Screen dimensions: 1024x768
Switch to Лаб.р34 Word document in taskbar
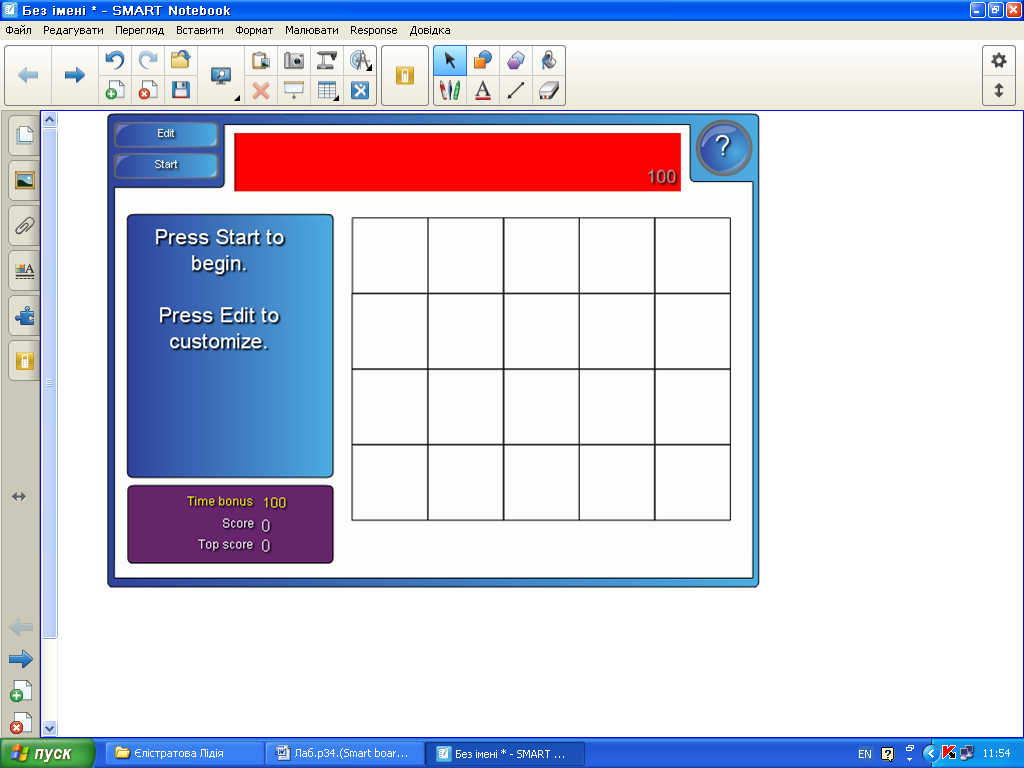pyautogui.click(x=345, y=754)
